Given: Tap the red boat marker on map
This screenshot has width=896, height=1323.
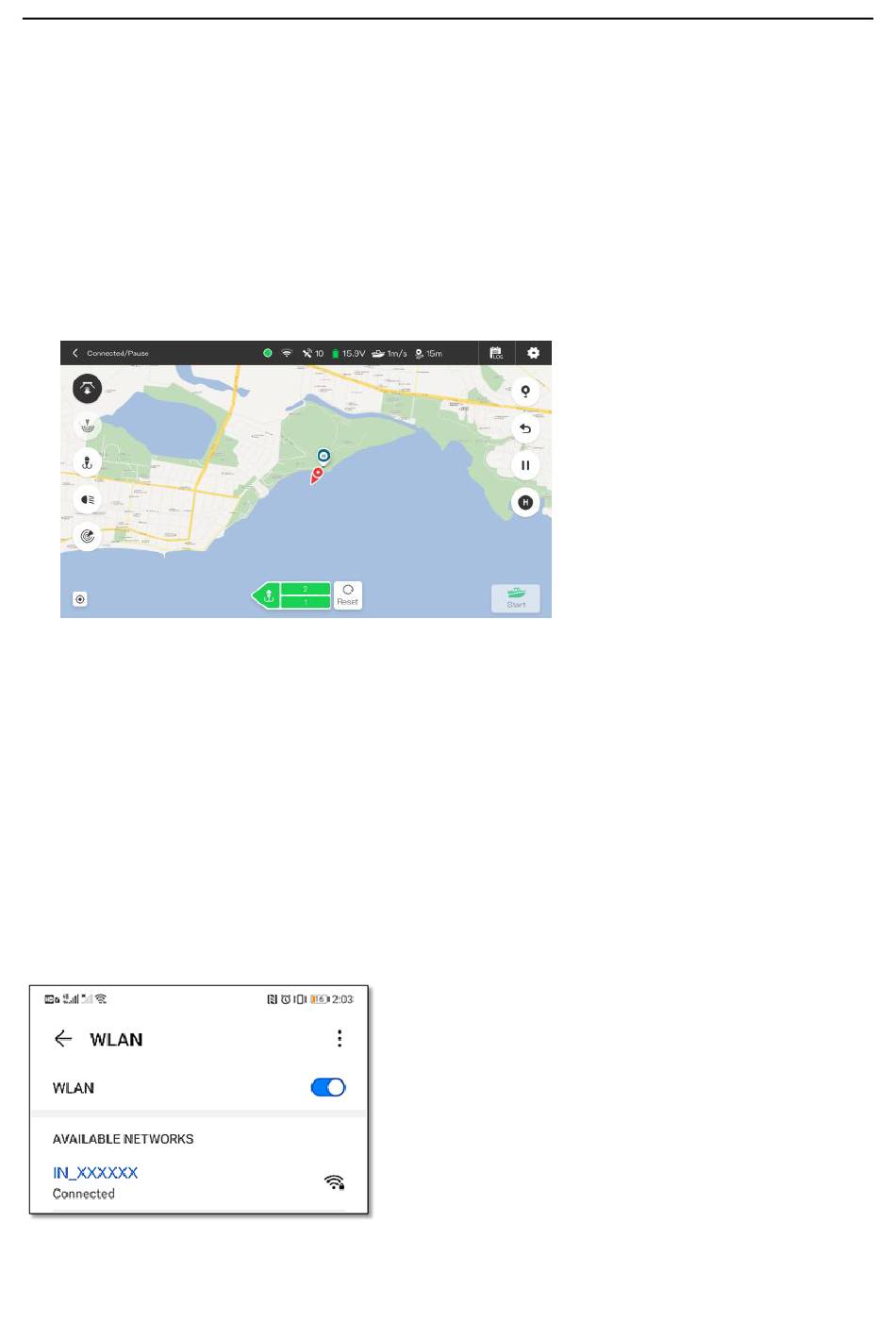Looking at the screenshot, I should [x=317, y=476].
